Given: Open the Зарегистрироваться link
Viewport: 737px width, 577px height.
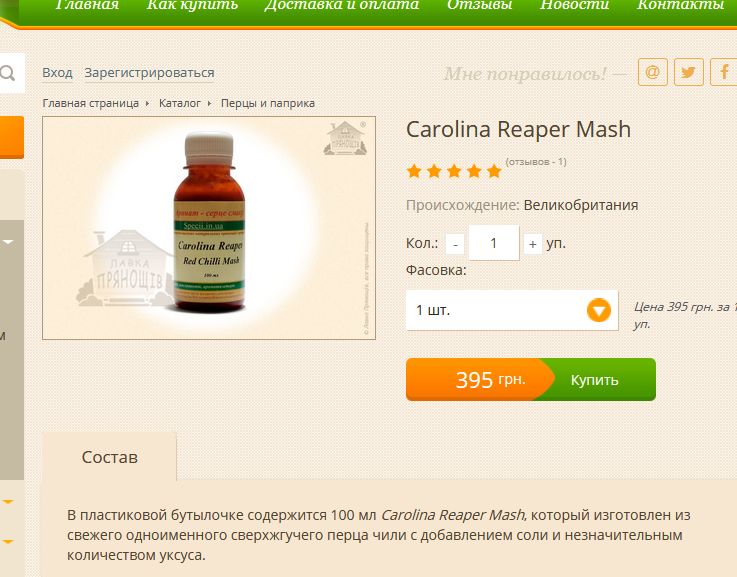Looking at the screenshot, I should click(149, 73).
